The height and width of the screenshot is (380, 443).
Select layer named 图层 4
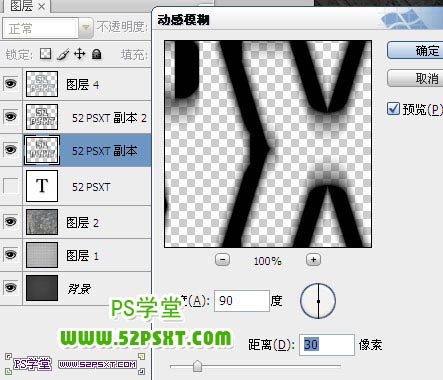pos(83,84)
